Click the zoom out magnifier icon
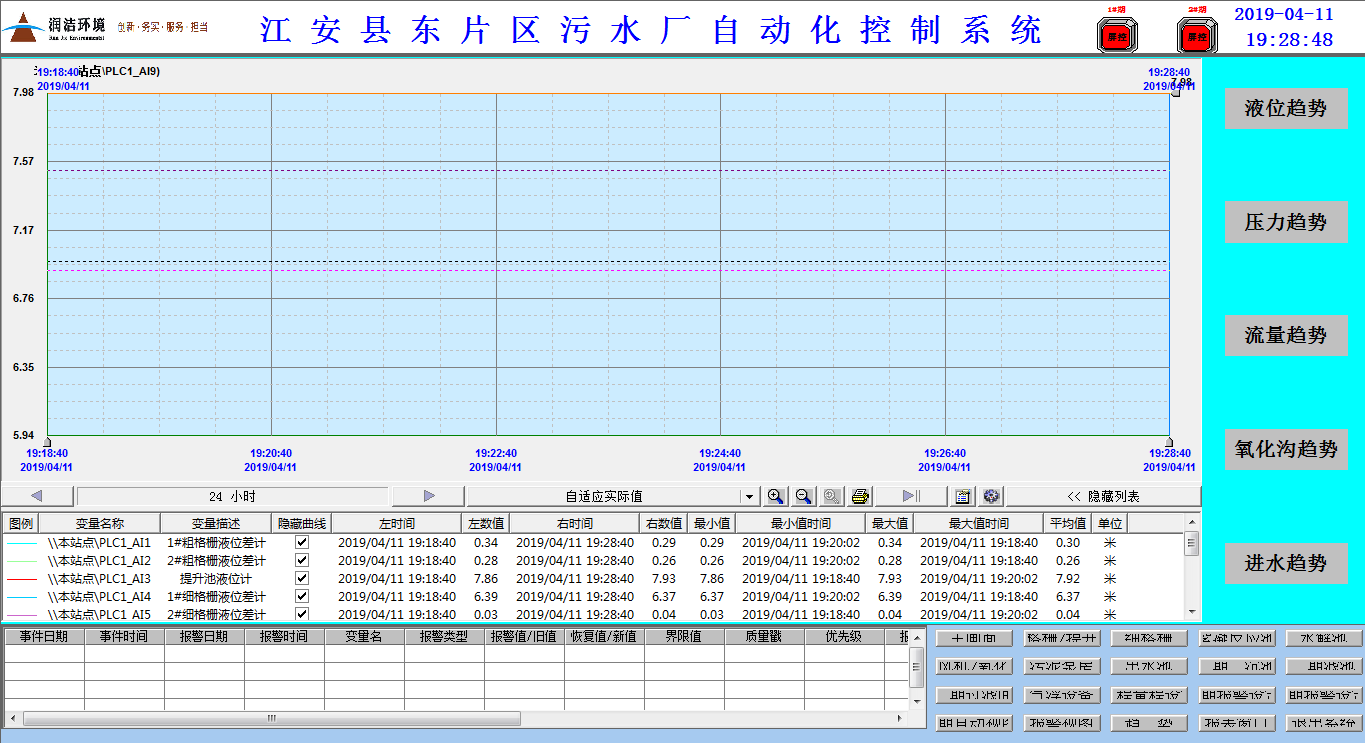 (x=803, y=496)
